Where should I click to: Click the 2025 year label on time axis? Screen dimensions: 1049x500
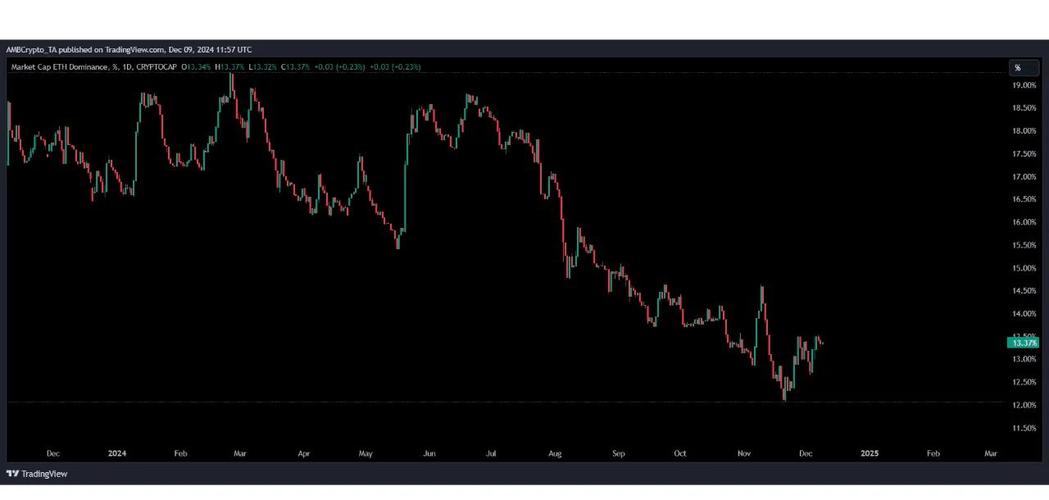click(869, 453)
